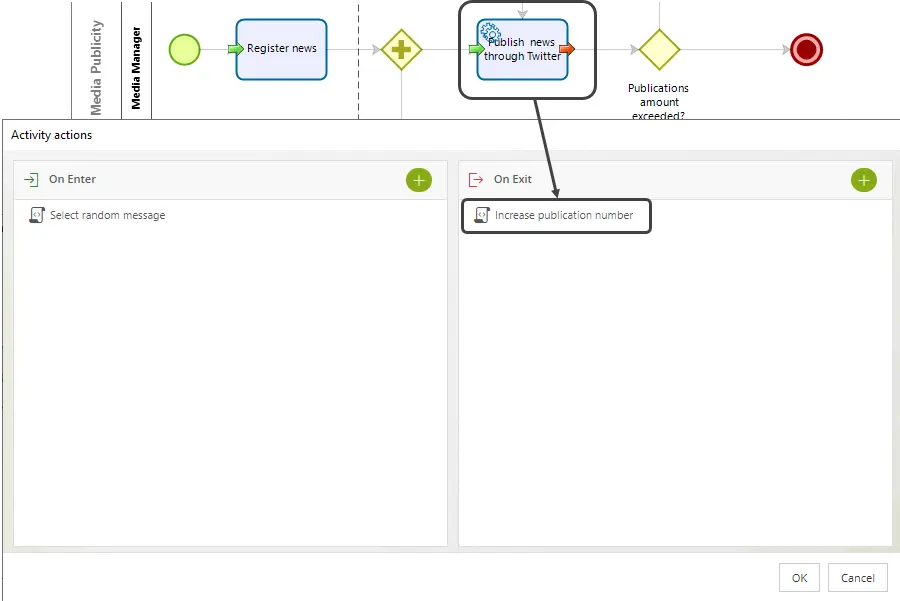Image resolution: width=900 pixels, height=601 pixels.
Task: Click the On Exit panel header icon
Action: point(476,180)
